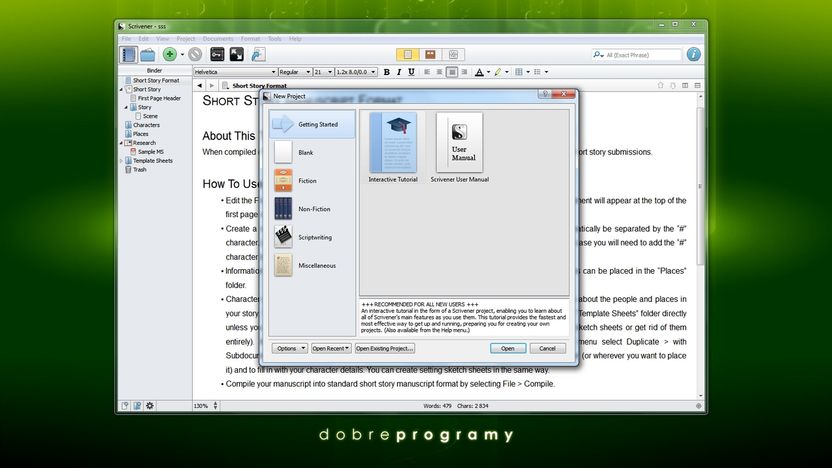Screen dimensions: 832x468
Task: Click the Open button in New Project
Action: (x=508, y=349)
